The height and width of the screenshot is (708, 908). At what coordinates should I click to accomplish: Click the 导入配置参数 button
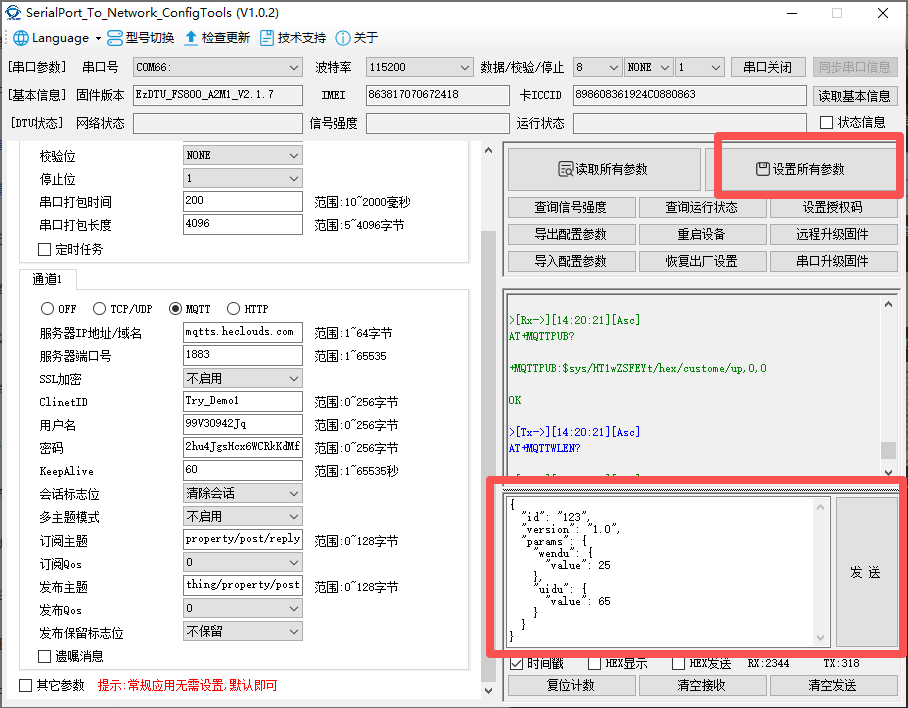coord(571,261)
